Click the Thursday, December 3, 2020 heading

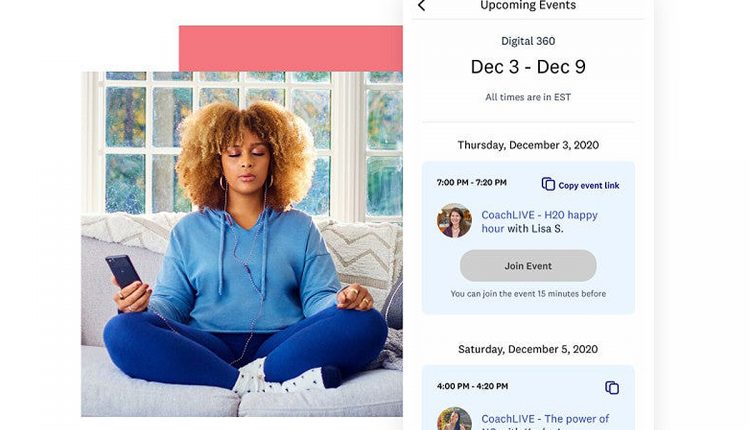pos(528,145)
